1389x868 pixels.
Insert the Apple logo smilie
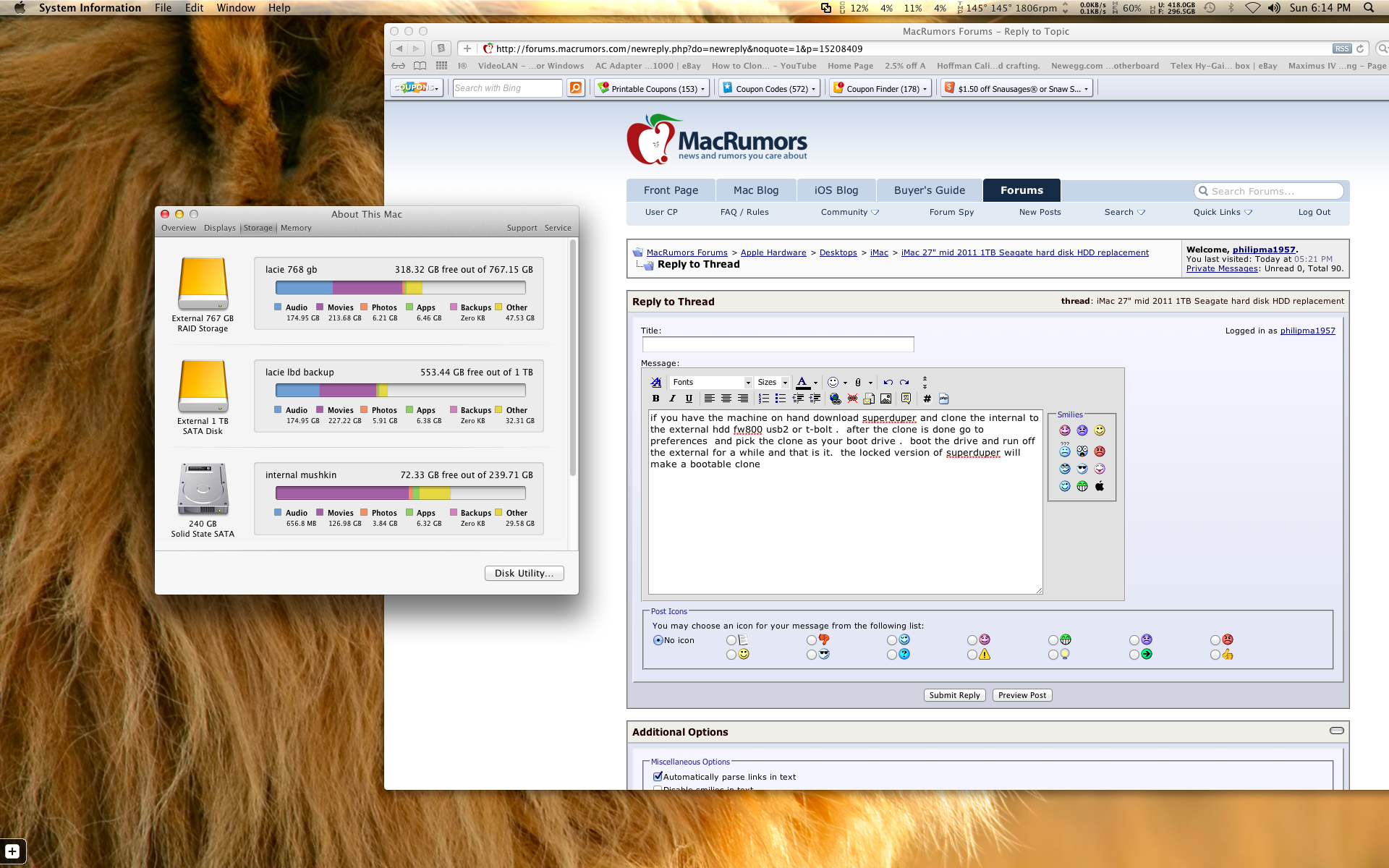click(x=1100, y=486)
